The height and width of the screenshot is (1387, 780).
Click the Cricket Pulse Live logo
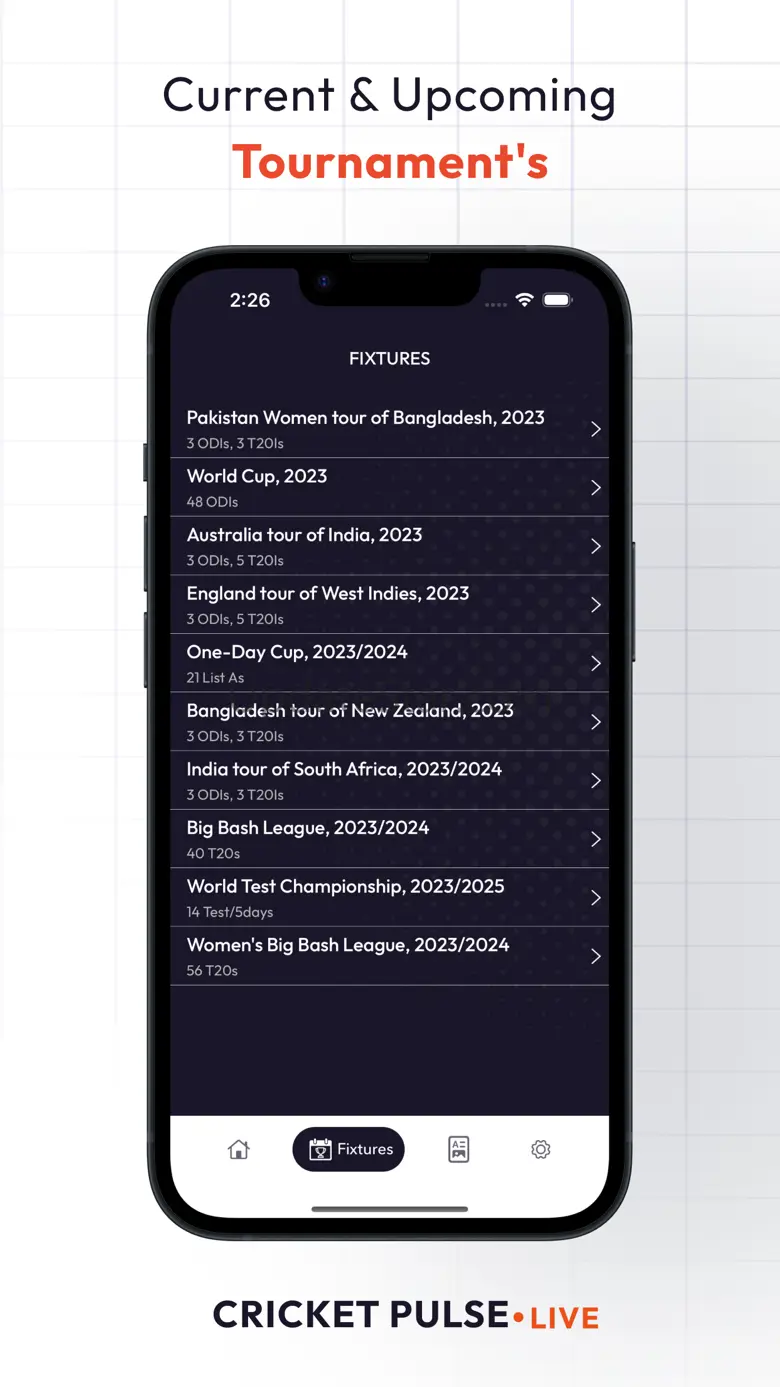click(x=405, y=1315)
